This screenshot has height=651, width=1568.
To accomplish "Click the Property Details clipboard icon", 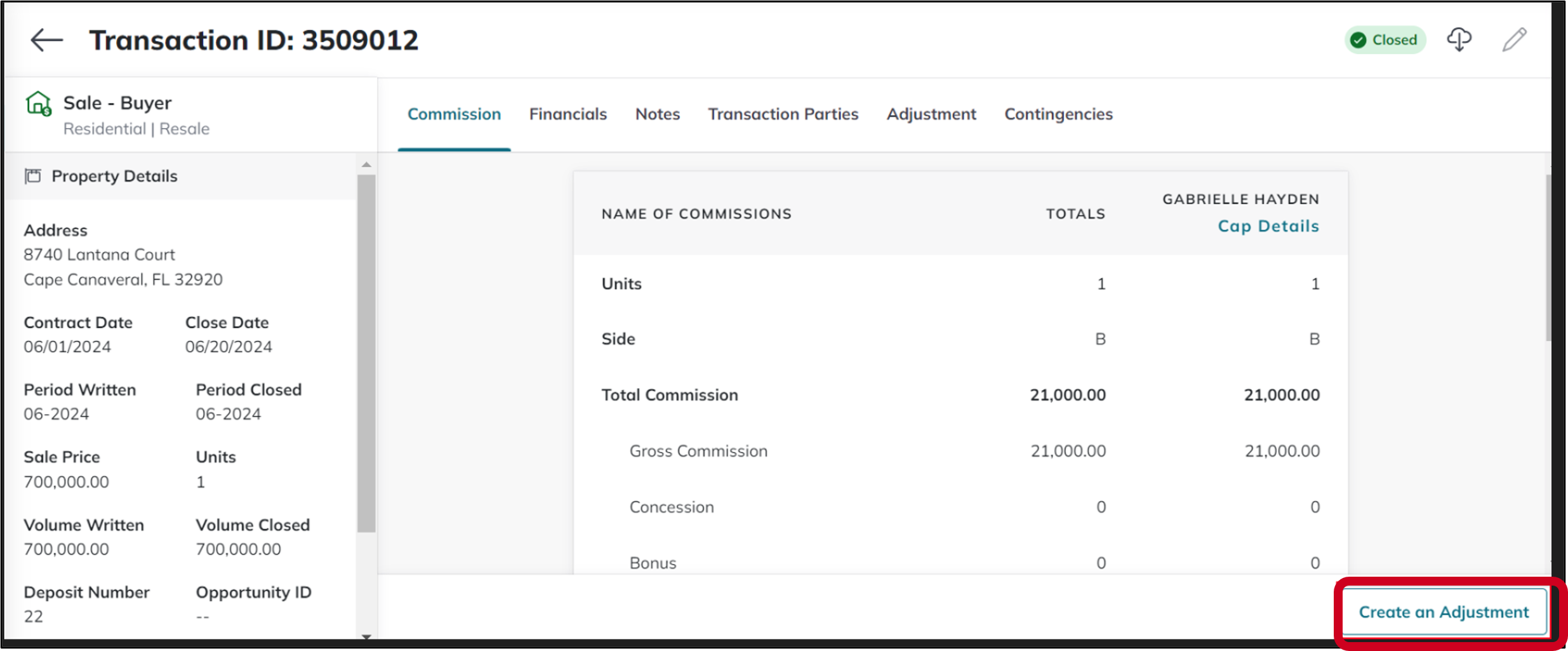I will tap(33, 175).
